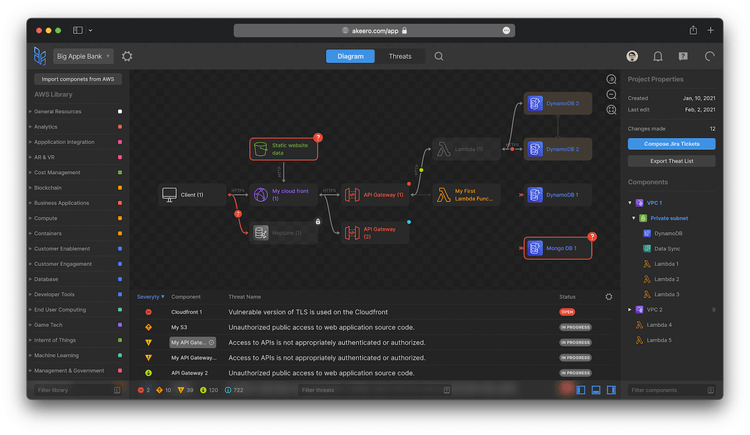The height and width of the screenshot is (435, 750).
Task: Select the Diagram tab
Action: 350,56
